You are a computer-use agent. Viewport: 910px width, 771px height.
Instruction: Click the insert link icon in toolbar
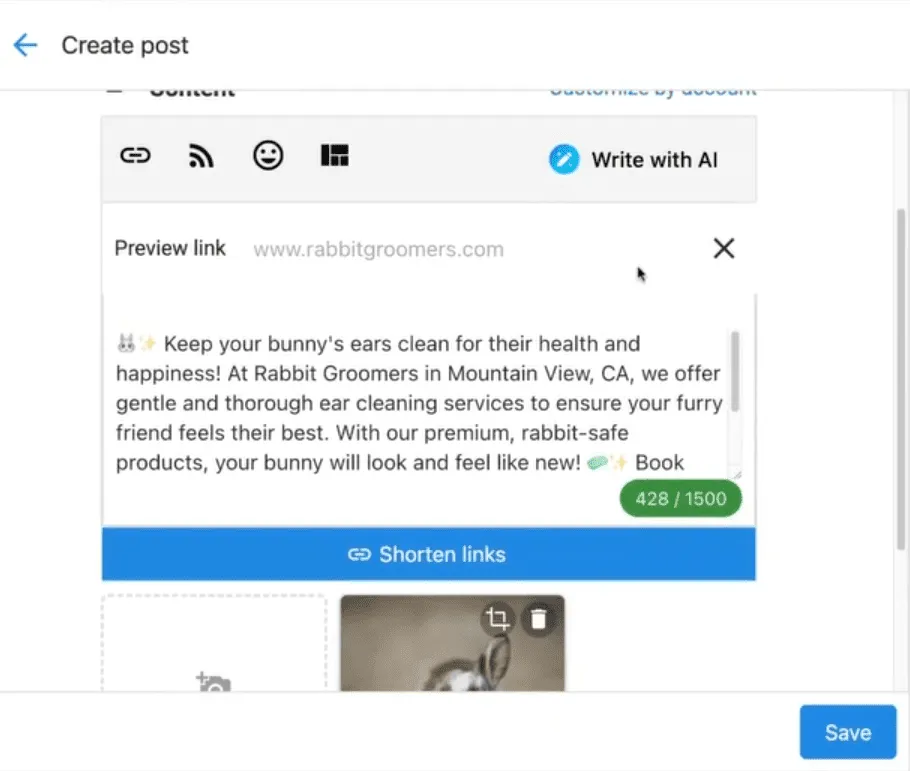coord(135,156)
